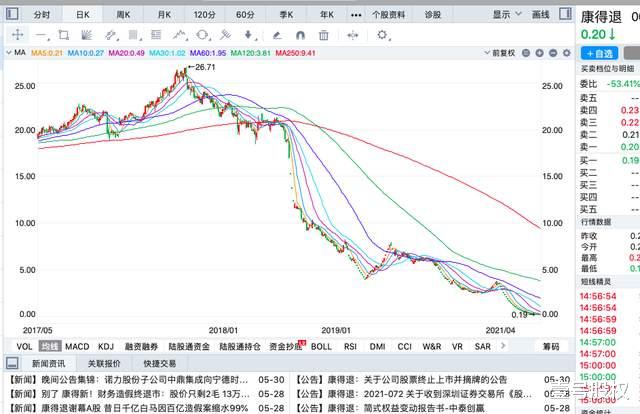Toggle the VOL indicator

pos(24,346)
